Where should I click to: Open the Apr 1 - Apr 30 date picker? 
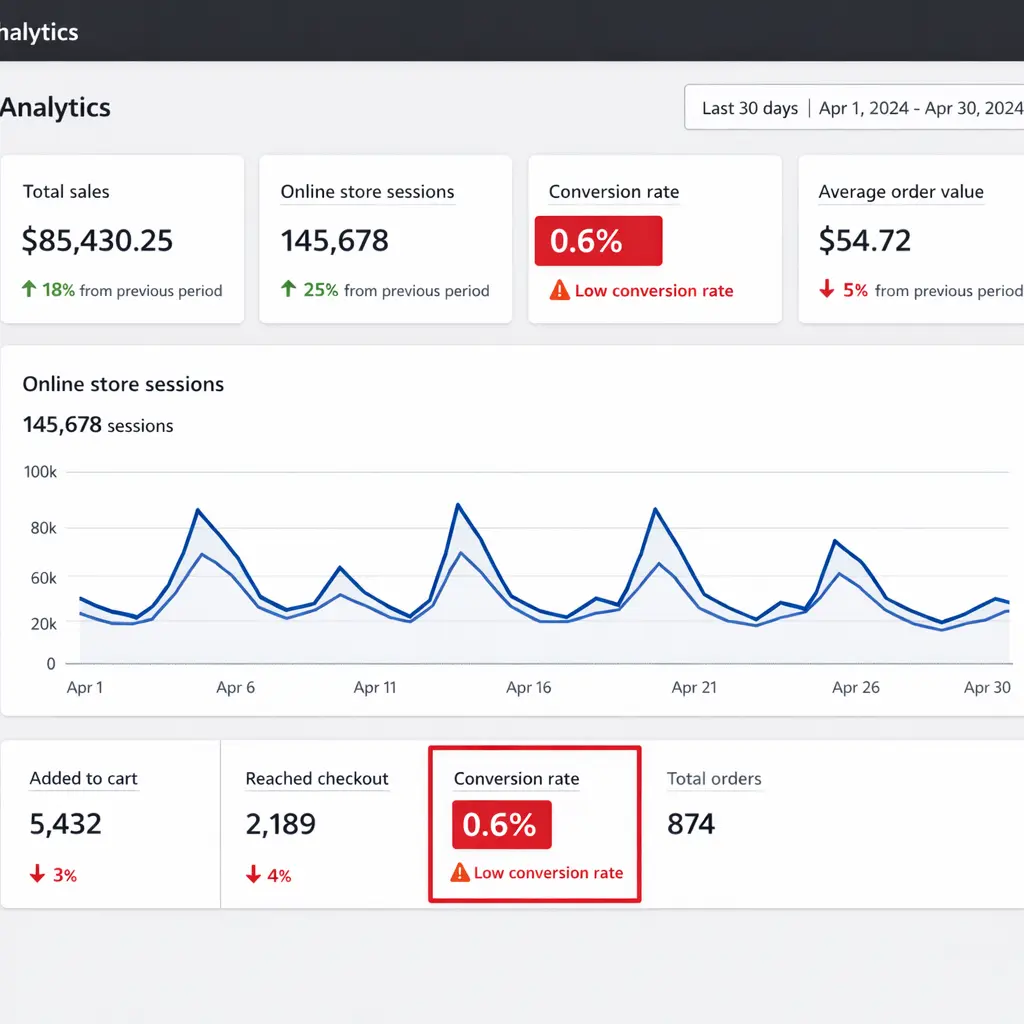point(917,107)
